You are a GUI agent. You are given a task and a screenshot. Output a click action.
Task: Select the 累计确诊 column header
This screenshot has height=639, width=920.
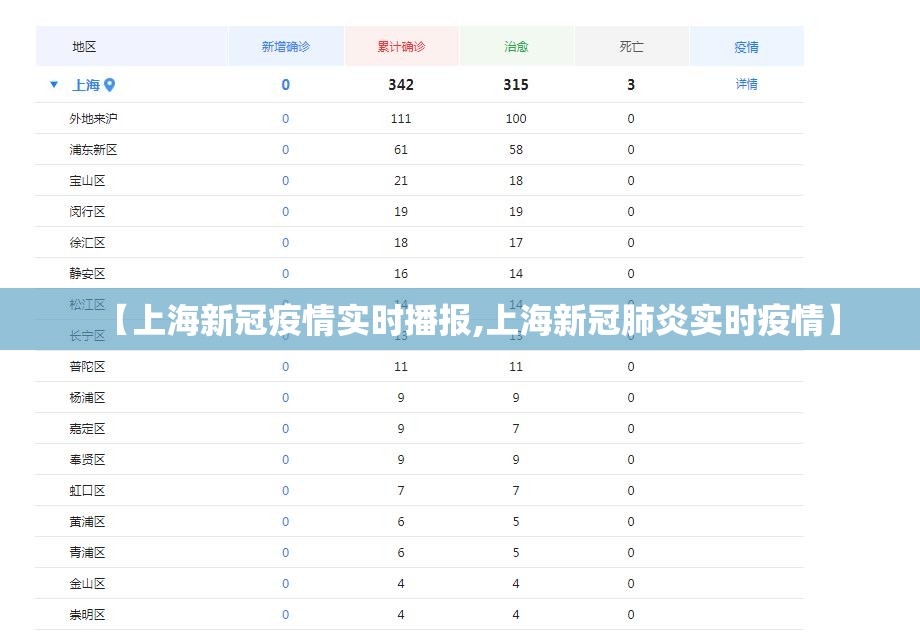tap(401, 47)
